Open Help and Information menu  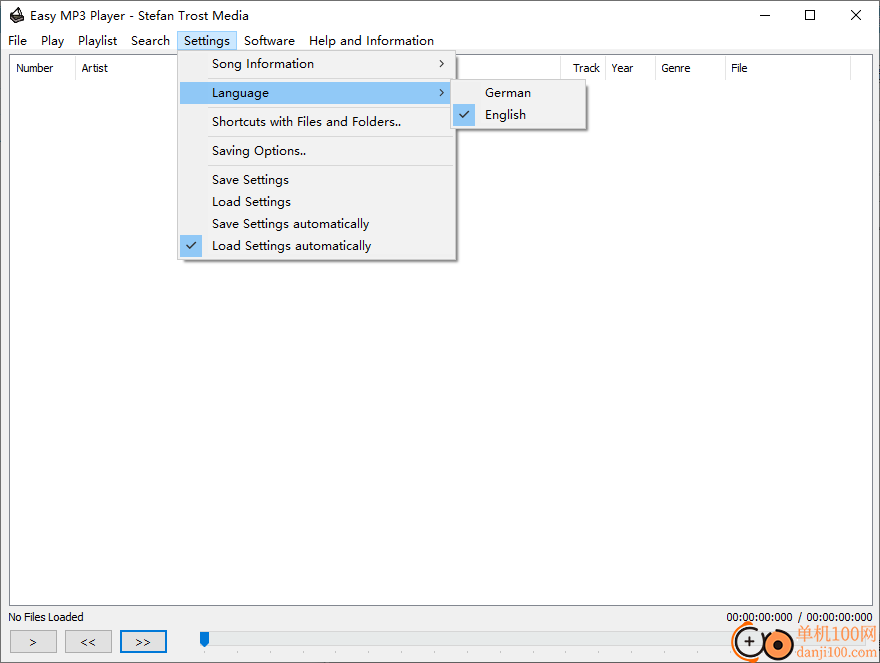[371, 40]
